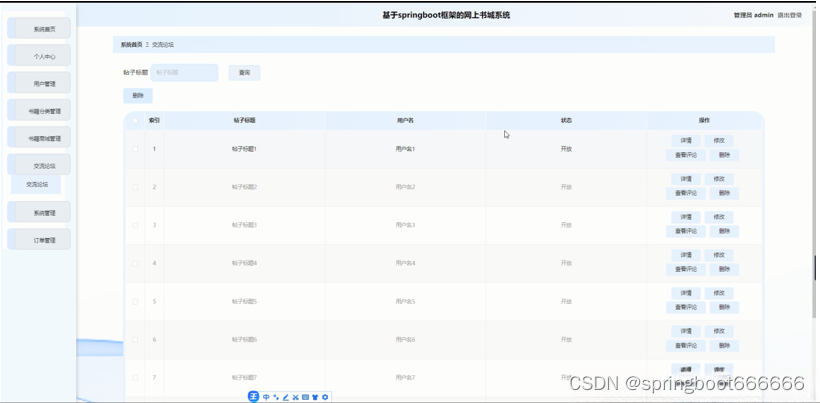Go to 系统首页 via the breadcrumb
The image size is (820, 403).
pyautogui.click(x=131, y=45)
